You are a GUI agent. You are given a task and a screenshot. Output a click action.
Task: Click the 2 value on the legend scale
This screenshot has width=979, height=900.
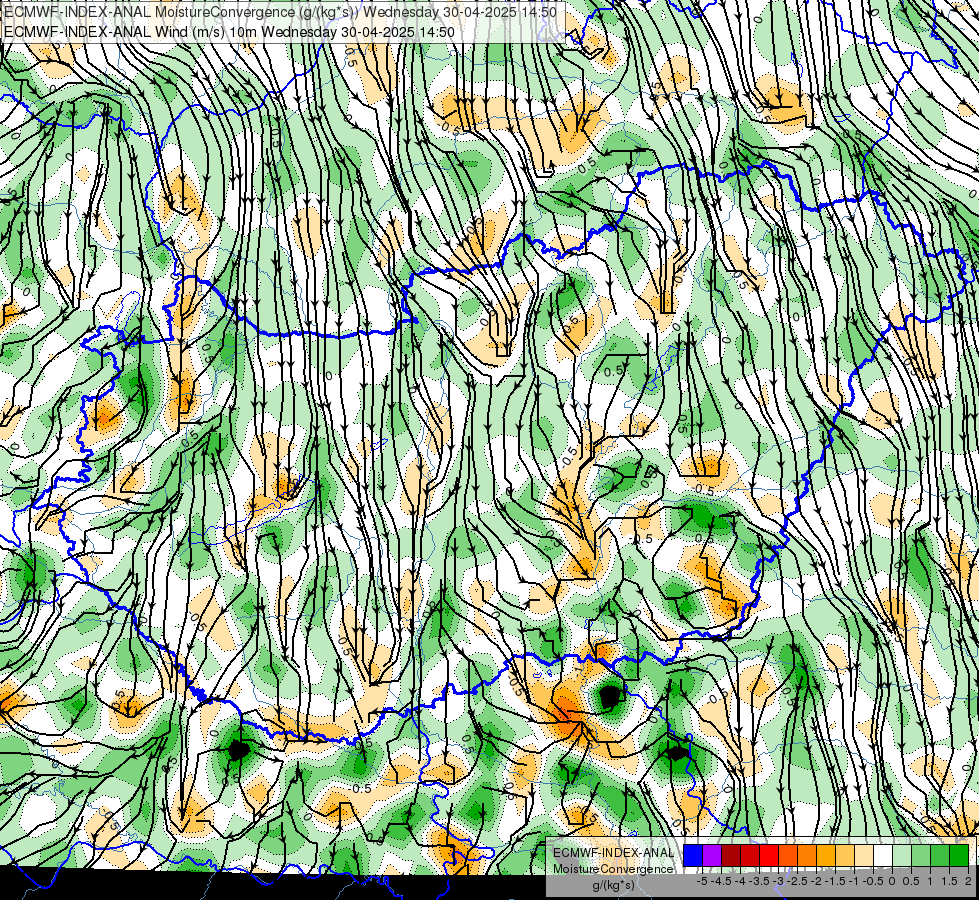[x=968, y=881]
